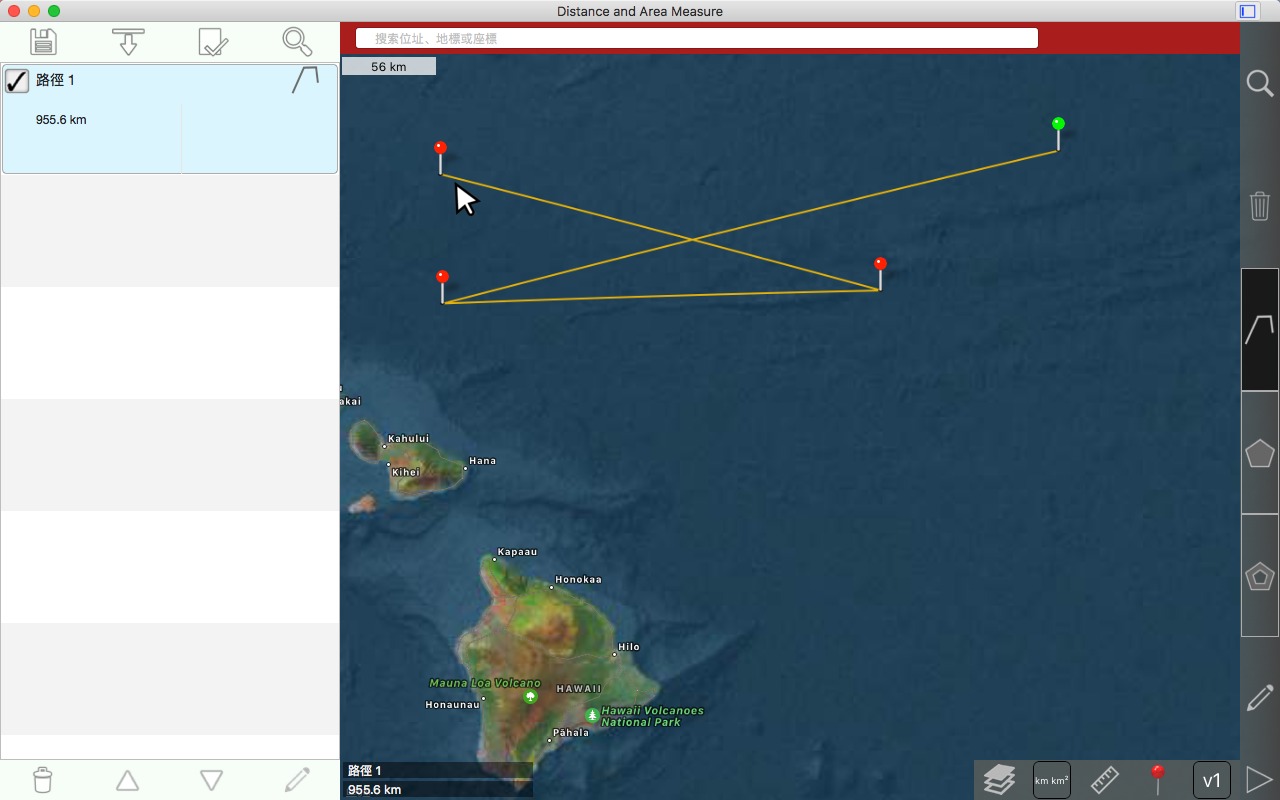
Task: Select the plain pentagon area tool
Action: [x=1259, y=453]
